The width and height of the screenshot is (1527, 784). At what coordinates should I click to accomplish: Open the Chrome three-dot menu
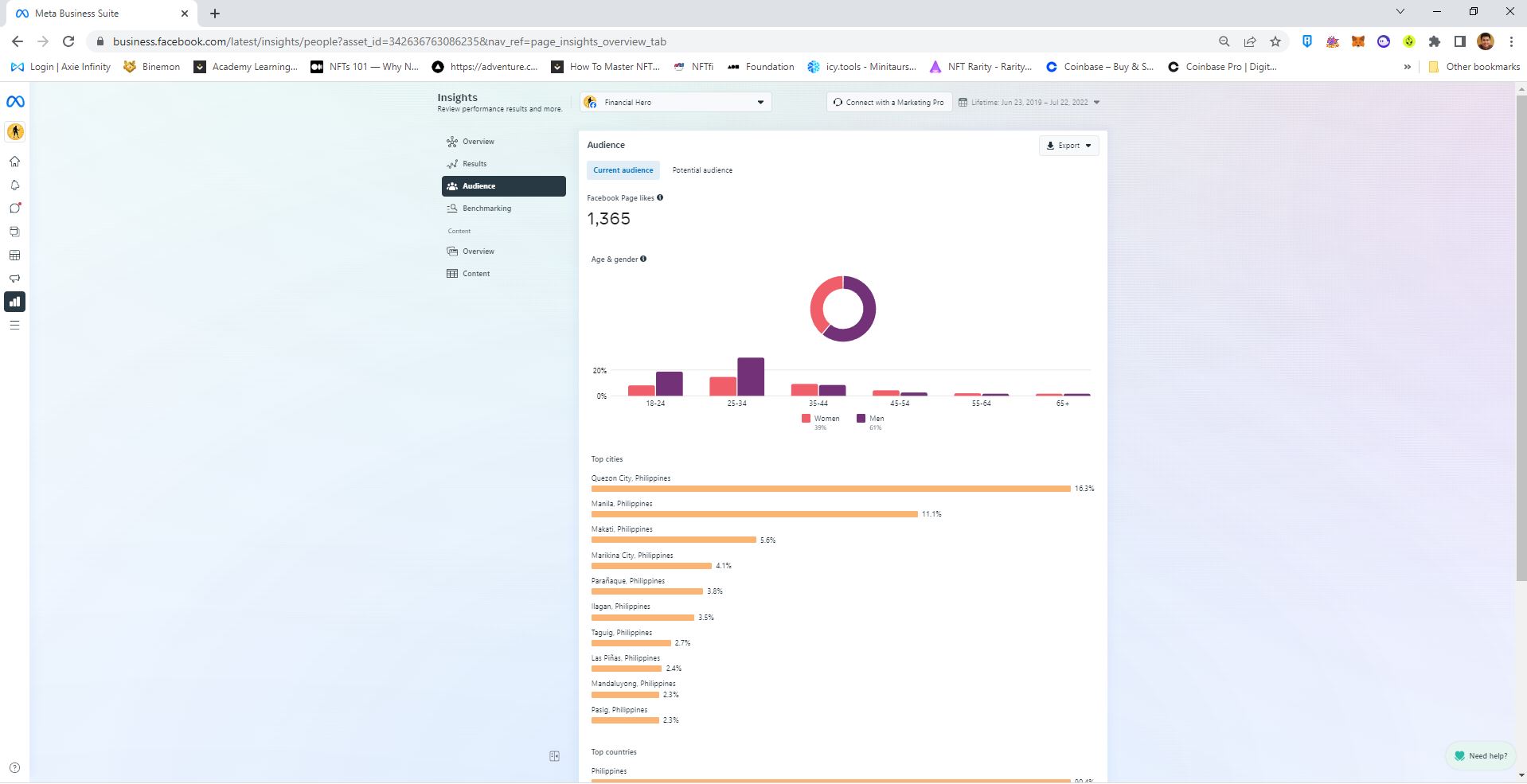click(x=1511, y=41)
